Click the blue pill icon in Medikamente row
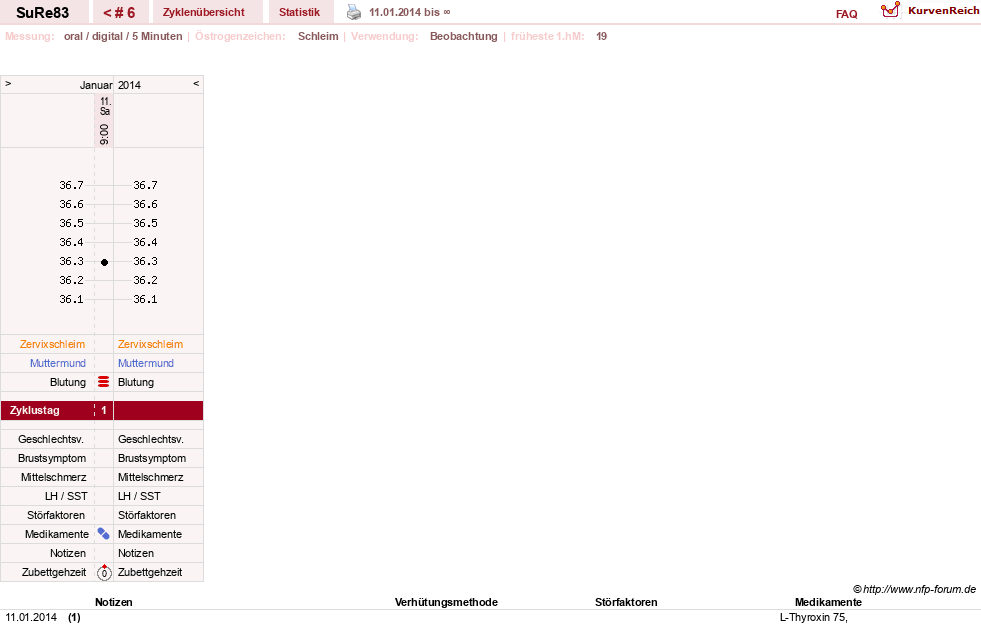This screenshot has height=641, width=981. pos(104,533)
